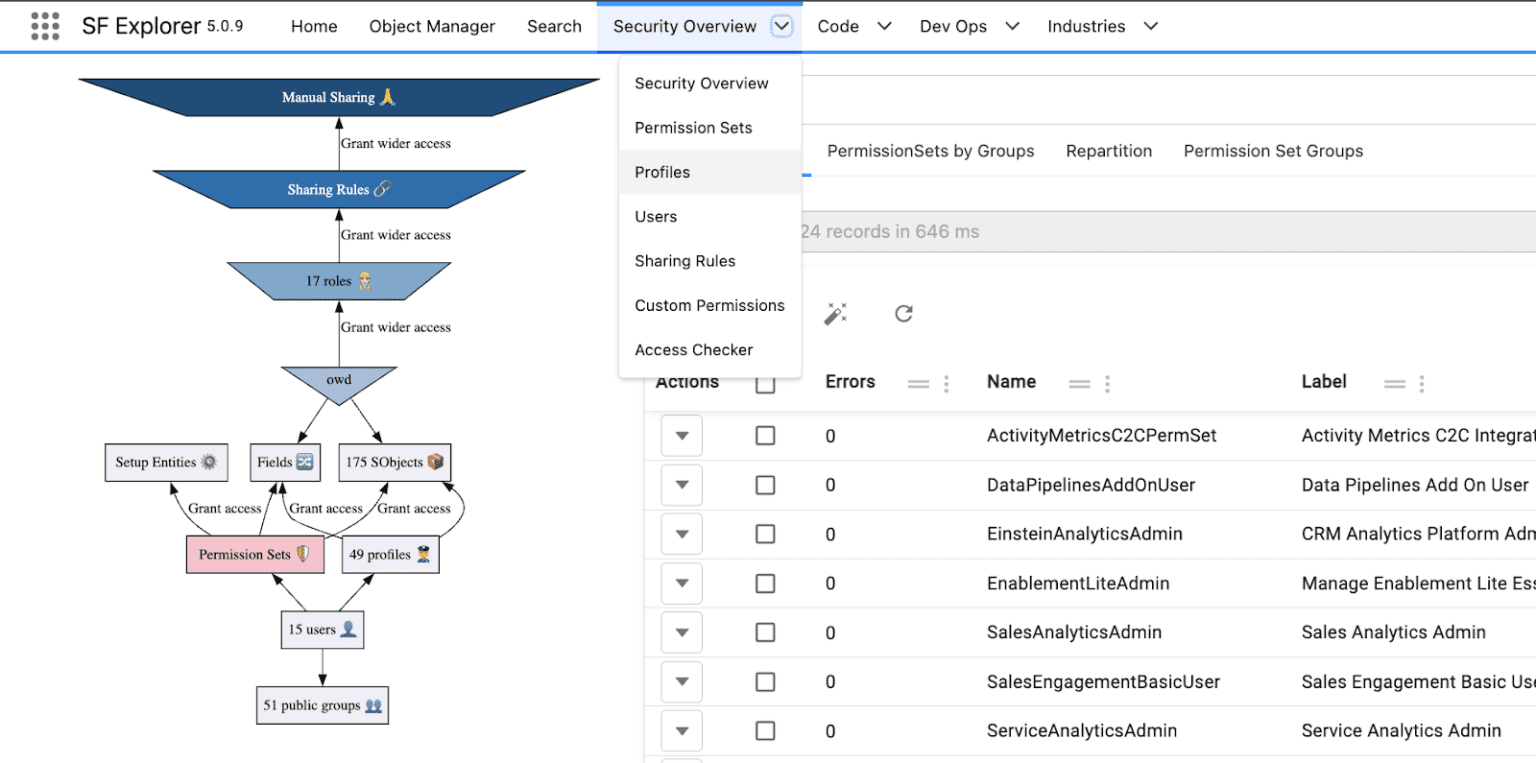Open the Permission Set Groups tab
The image size is (1536, 763).
(1273, 151)
